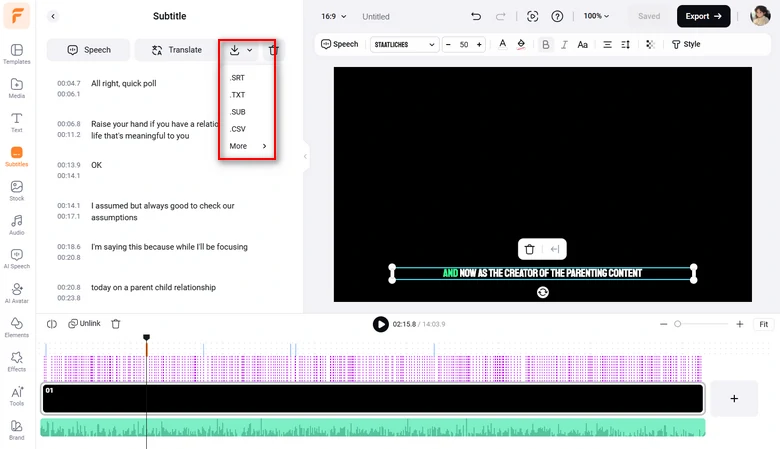Screen dimensions: 780x449
Task: Open the 16:9 aspect ratio dropdown
Action: pos(333,16)
